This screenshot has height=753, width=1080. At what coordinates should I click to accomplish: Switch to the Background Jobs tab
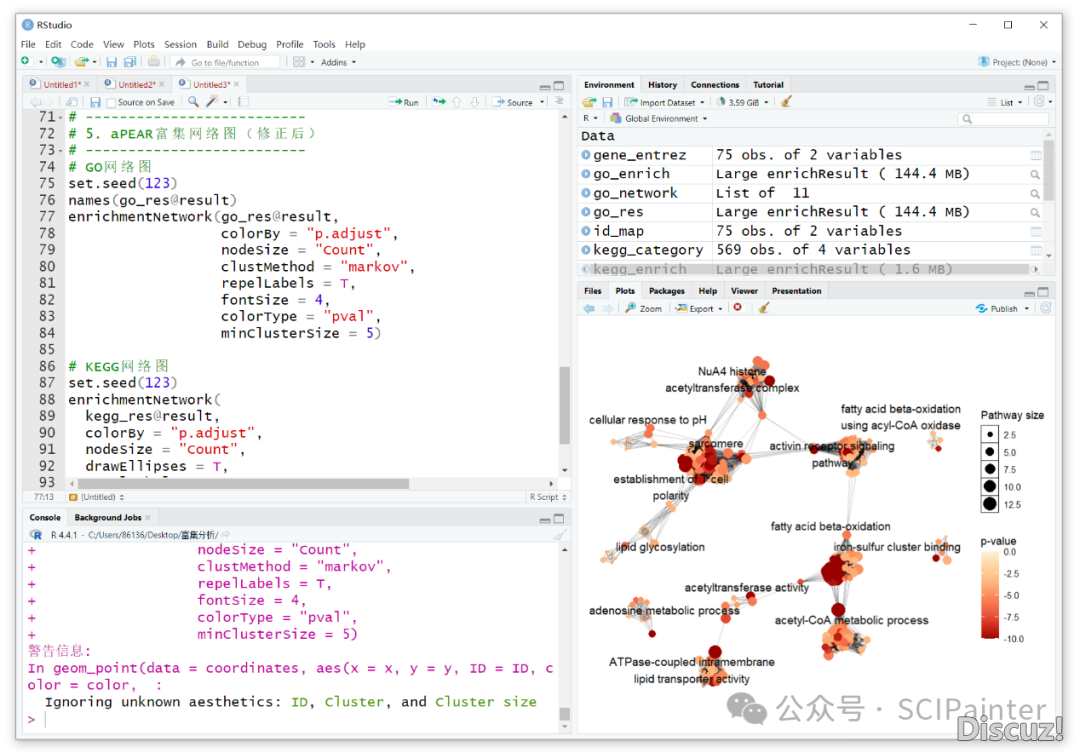[x=107, y=517]
